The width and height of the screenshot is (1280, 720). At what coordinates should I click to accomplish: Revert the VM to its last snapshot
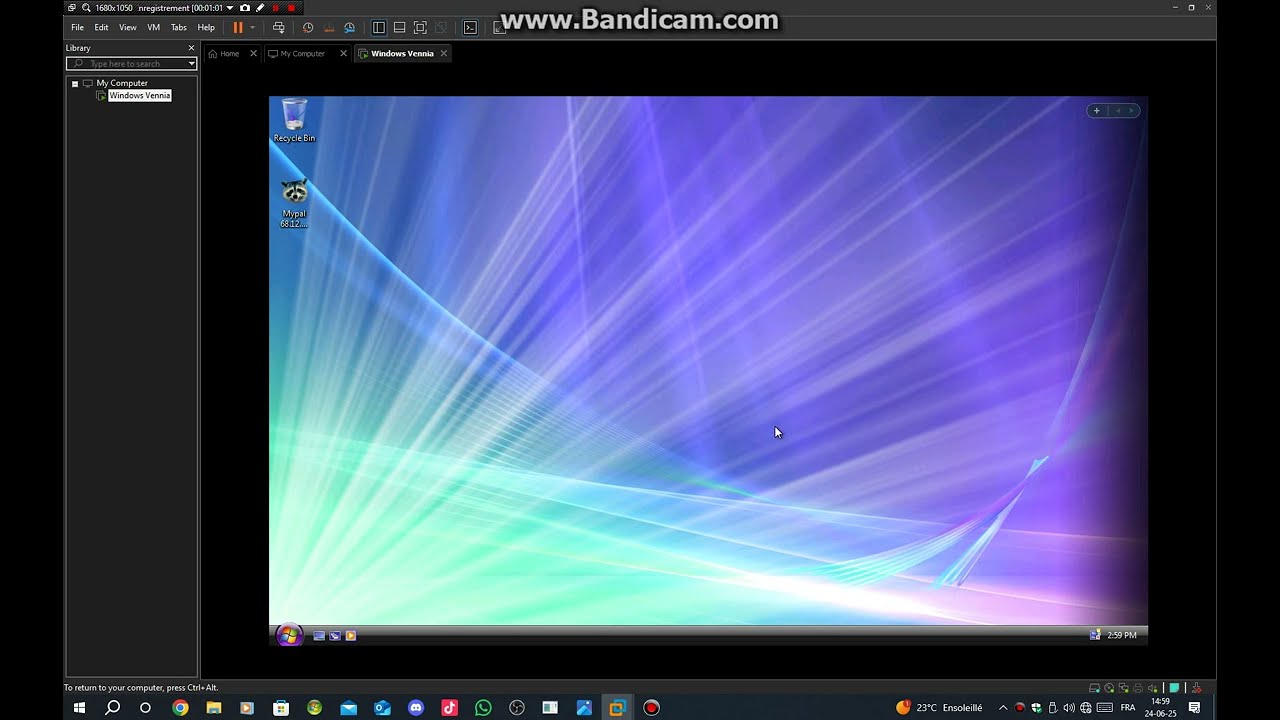[329, 28]
